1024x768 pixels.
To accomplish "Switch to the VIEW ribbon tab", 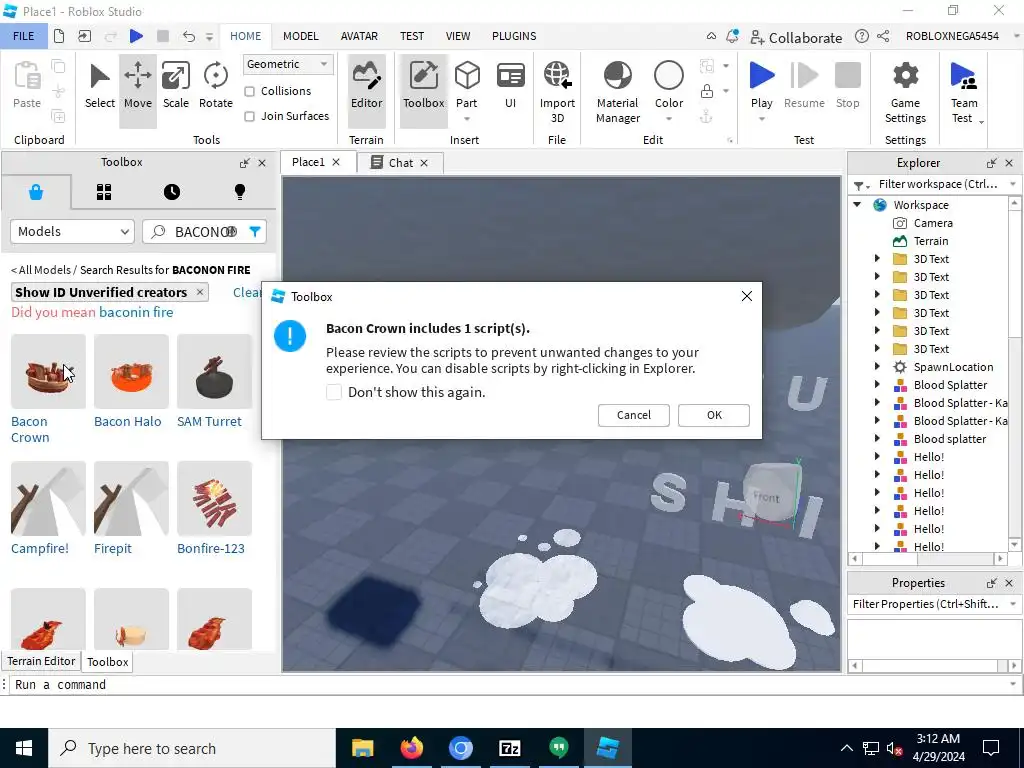I will click(x=458, y=36).
